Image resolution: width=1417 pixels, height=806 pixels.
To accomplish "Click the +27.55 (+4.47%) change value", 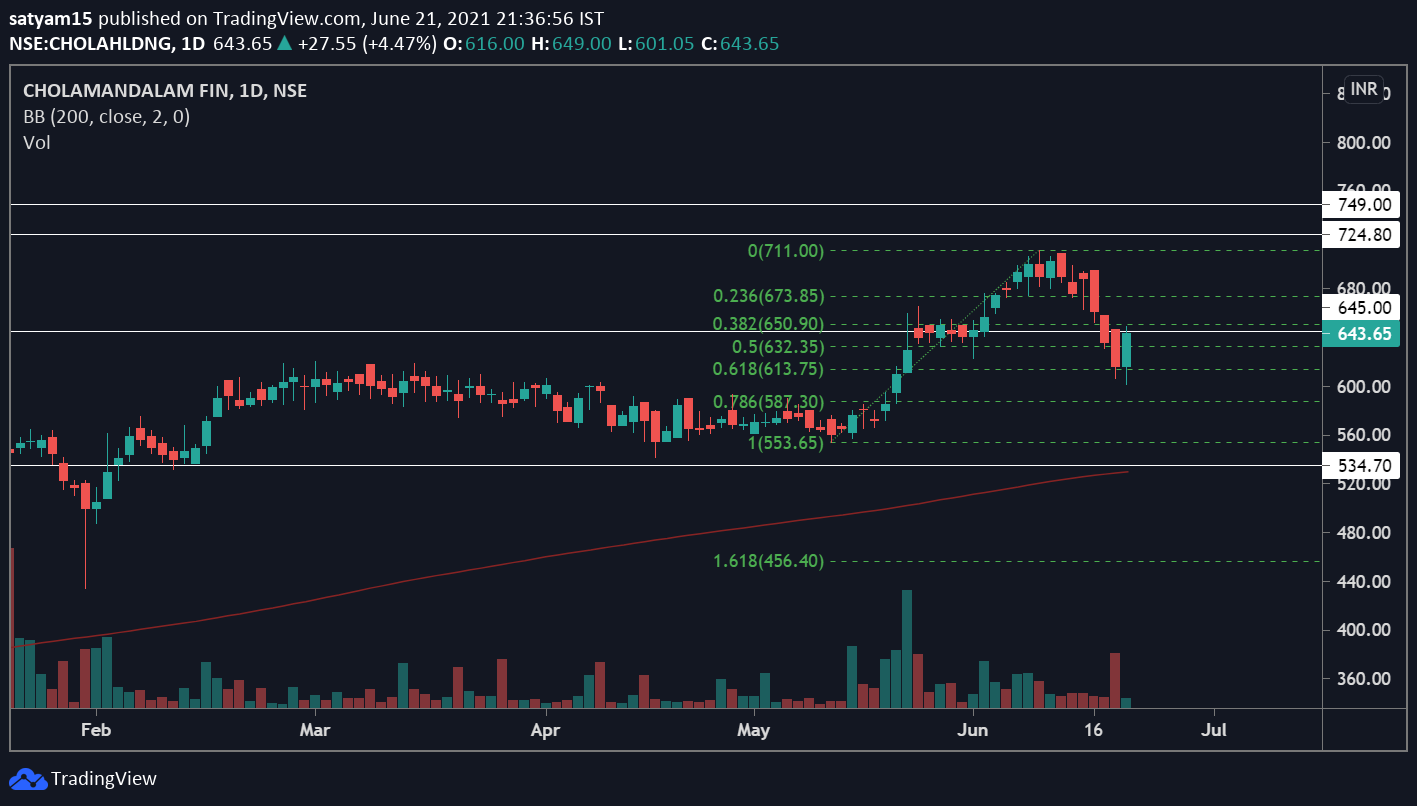I will (x=366, y=44).
